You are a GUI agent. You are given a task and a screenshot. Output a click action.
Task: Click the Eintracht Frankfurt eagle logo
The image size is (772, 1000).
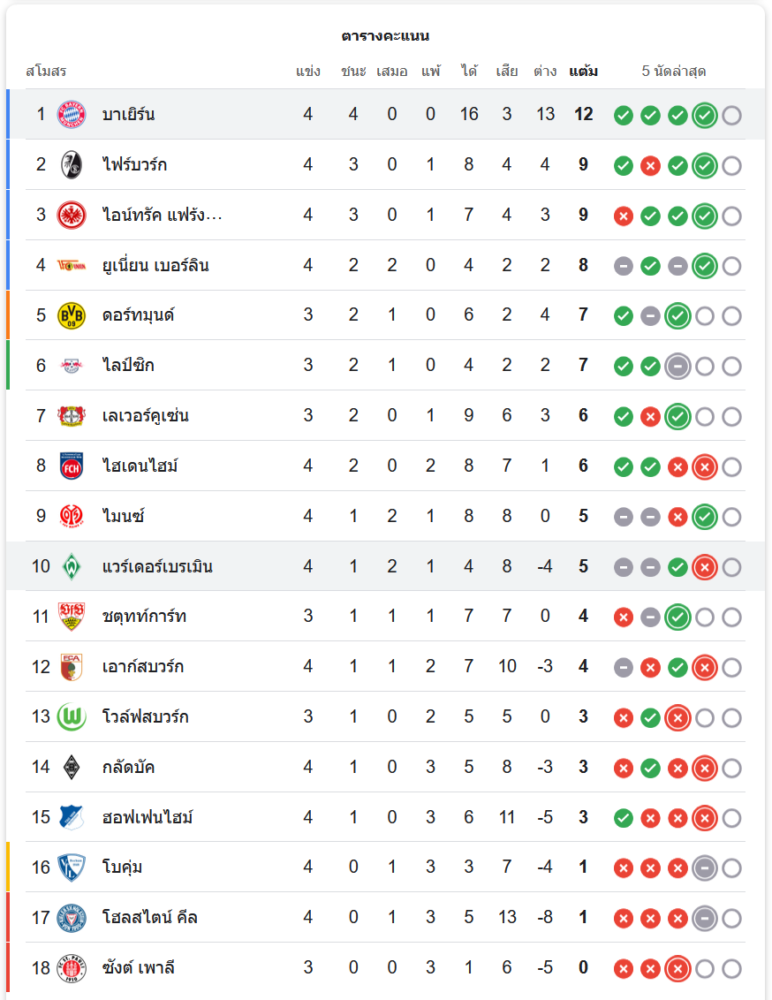click(x=71, y=215)
